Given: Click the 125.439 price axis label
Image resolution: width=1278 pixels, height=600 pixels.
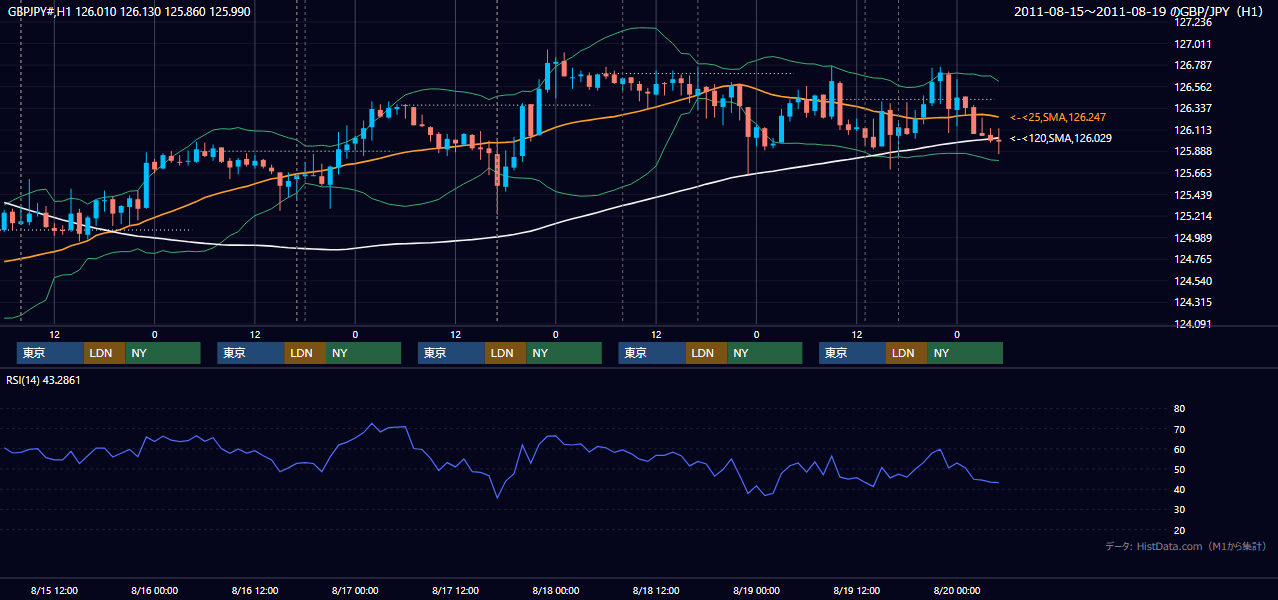Looking at the screenshot, I should click(x=1193, y=195).
